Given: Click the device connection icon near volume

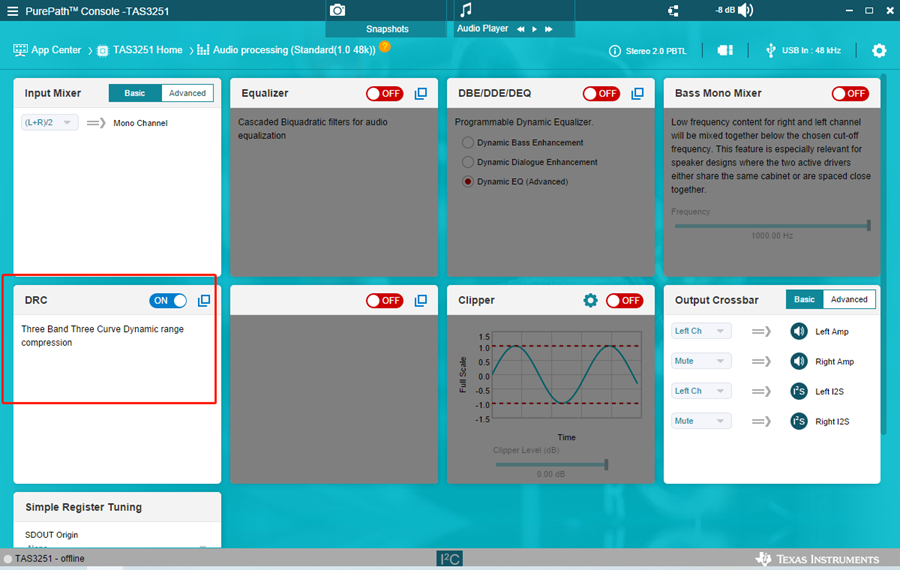Looking at the screenshot, I should click(x=673, y=11).
